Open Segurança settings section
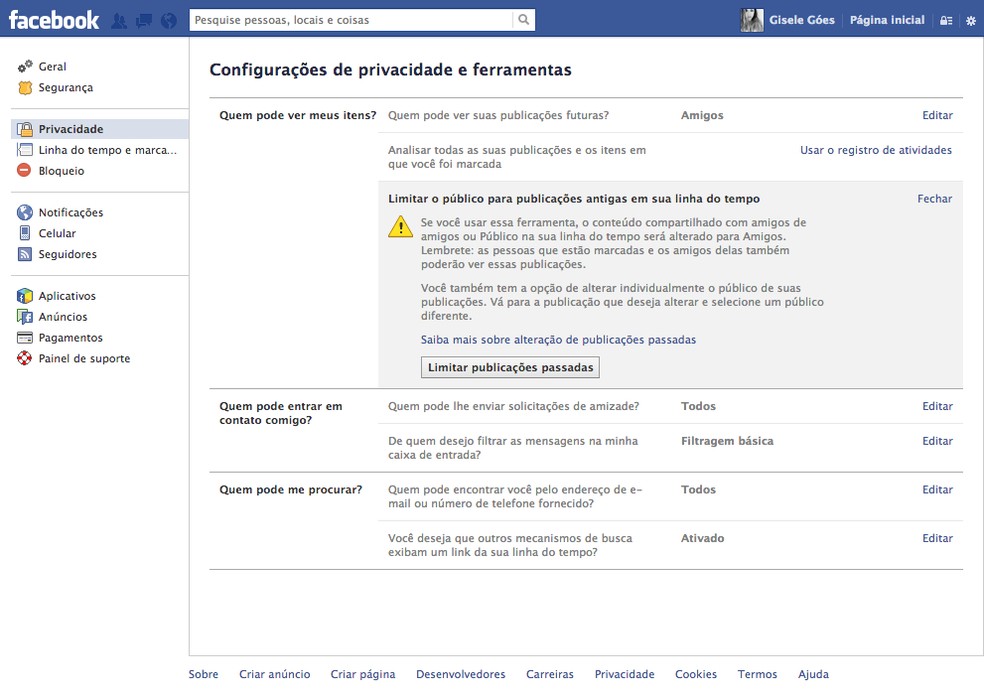 pyautogui.click(x=65, y=88)
